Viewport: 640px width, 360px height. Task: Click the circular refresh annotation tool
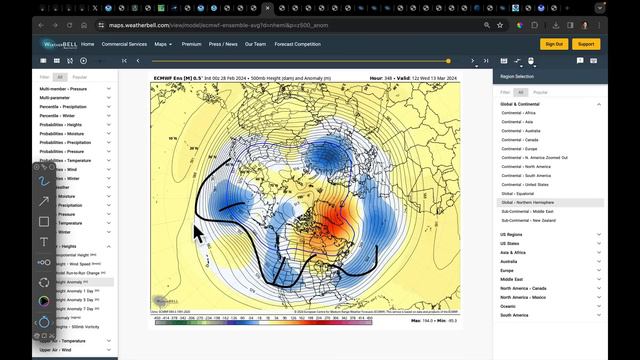[44, 282]
